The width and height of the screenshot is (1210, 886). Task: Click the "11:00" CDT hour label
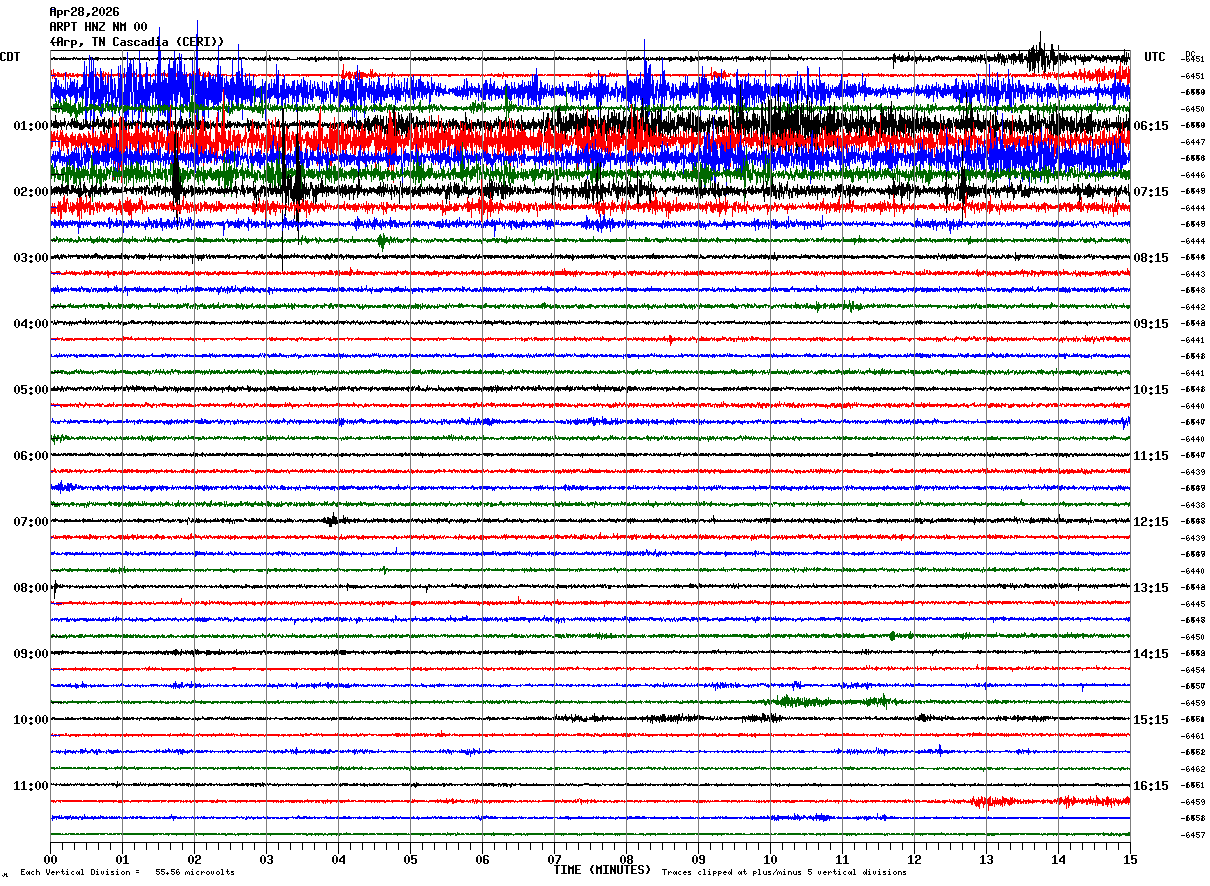(31, 786)
